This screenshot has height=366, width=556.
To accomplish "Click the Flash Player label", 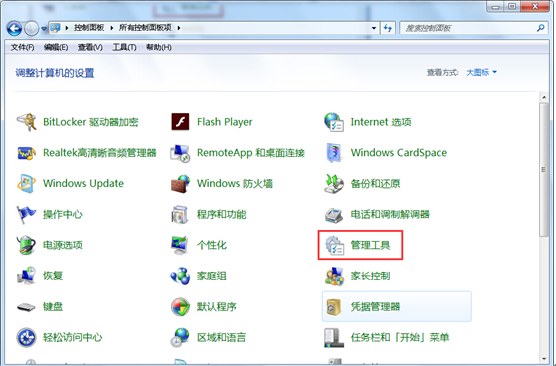I will pos(224,122).
